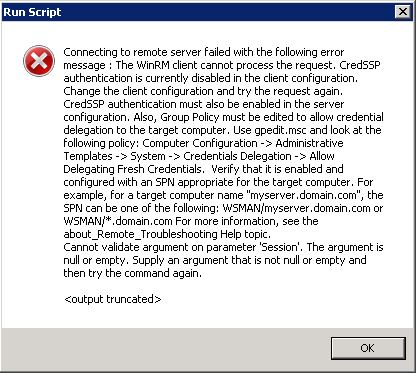Click 'WSMAN/*.domain.com' text in message

click(118, 221)
